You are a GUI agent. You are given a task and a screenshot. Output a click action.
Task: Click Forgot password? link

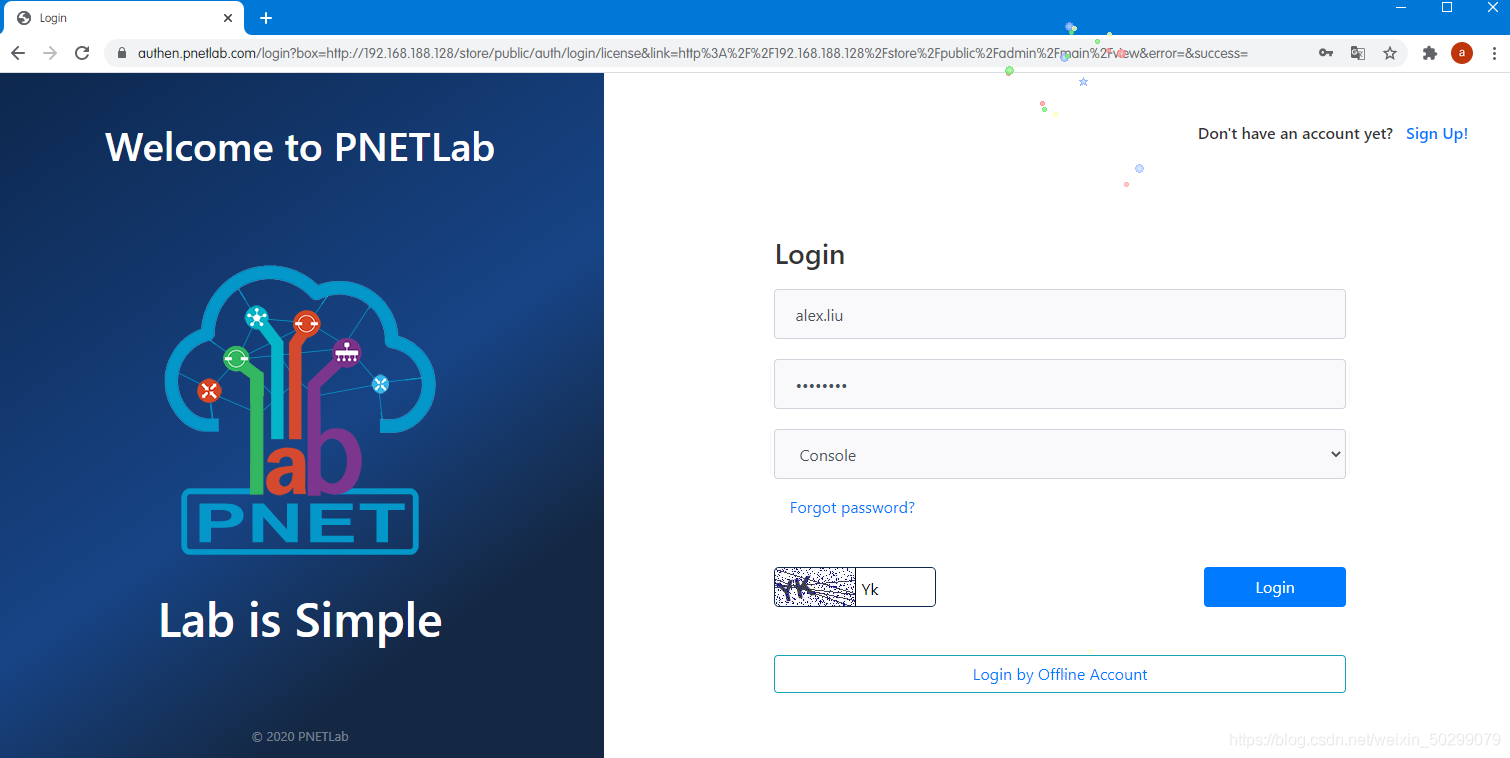[852, 508]
